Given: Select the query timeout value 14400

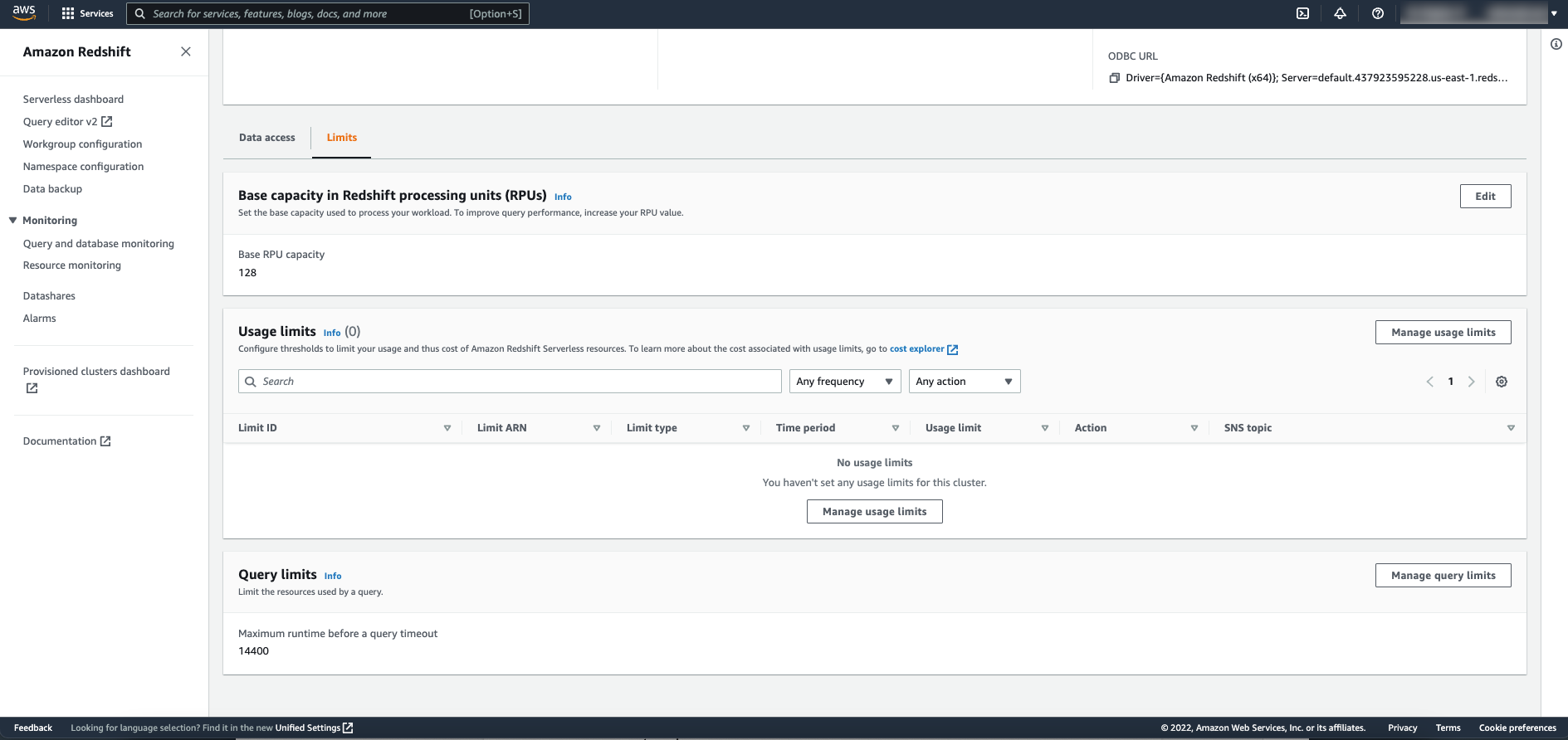Looking at the screenshot, I should click(253, 651).
